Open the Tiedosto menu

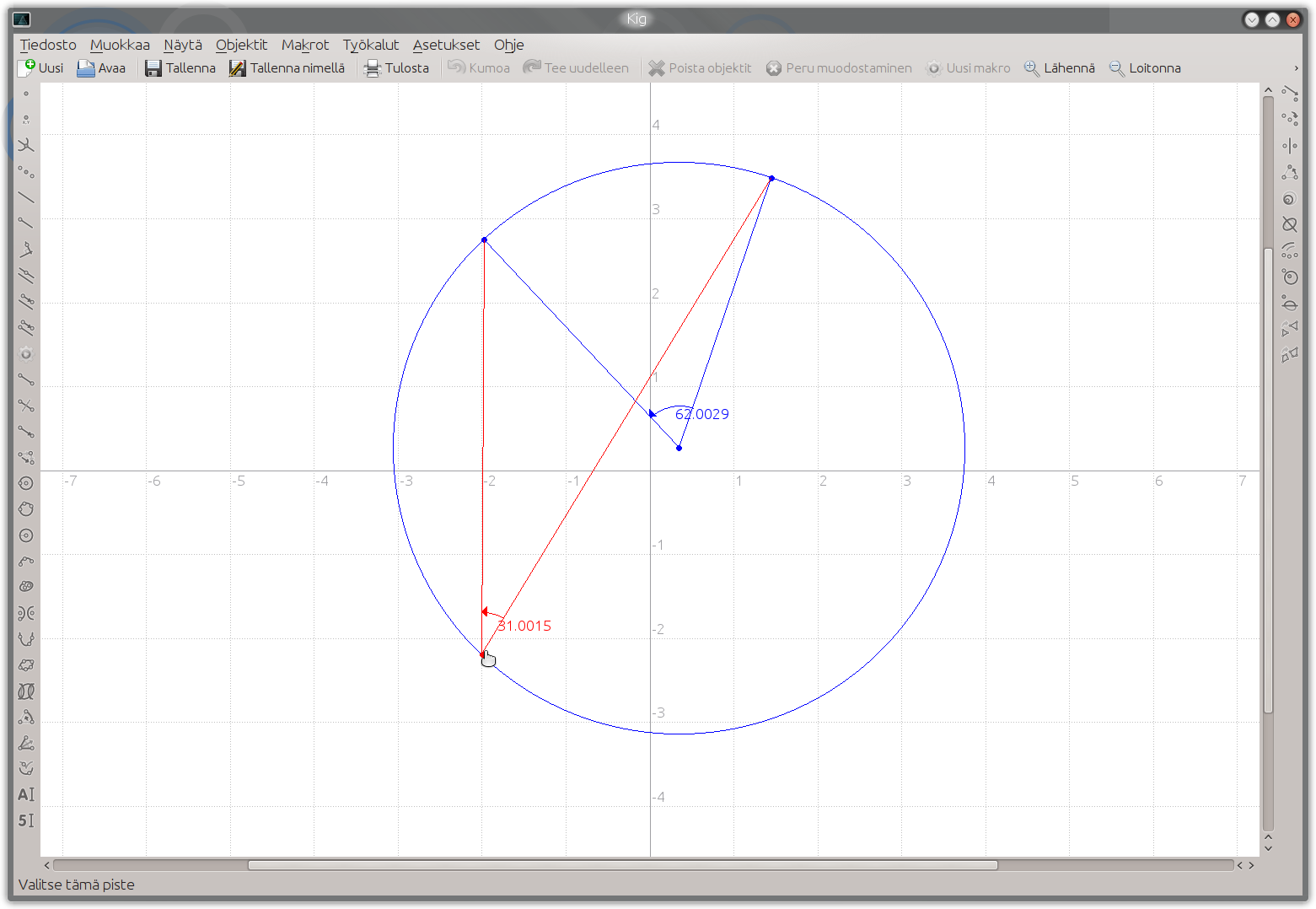pyautogui.click(x=48, y=45)
